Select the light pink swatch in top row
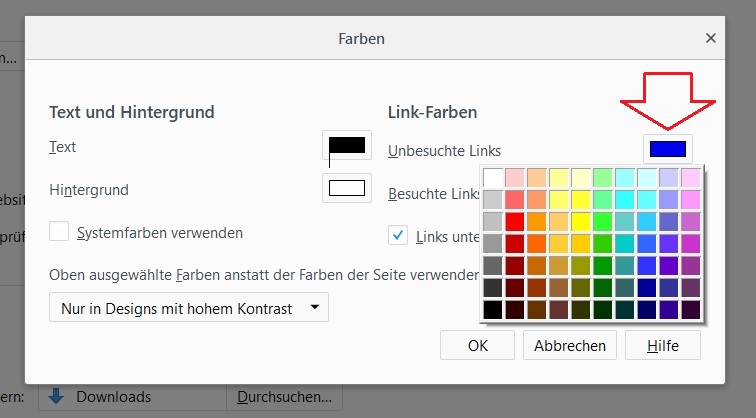This screenshot has height=418, width=756. pyautogui.click(x=515, y=177)
